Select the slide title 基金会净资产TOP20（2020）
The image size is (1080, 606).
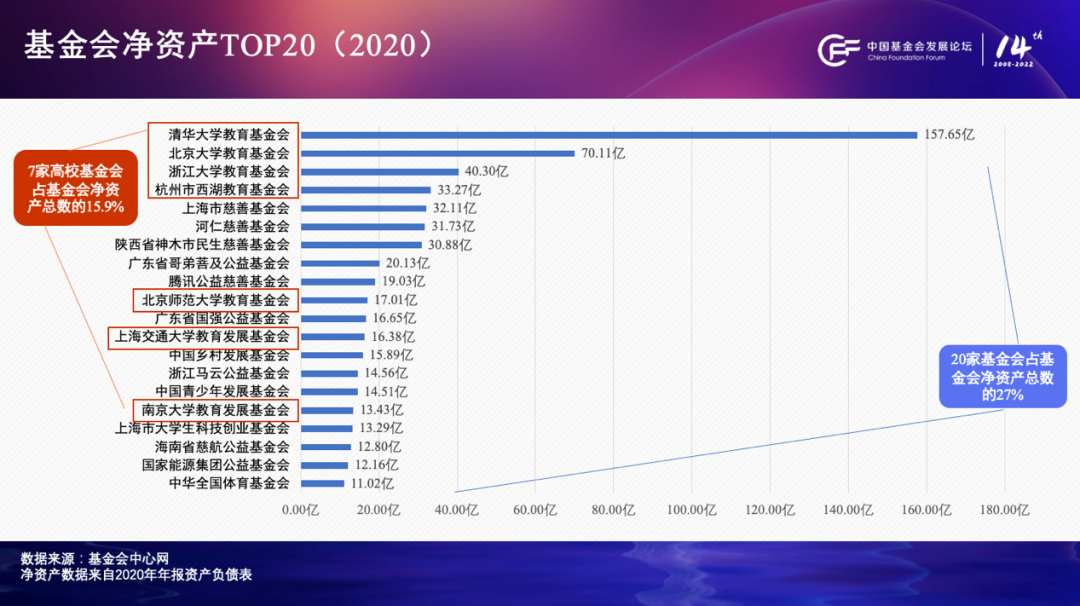point(231,45)
